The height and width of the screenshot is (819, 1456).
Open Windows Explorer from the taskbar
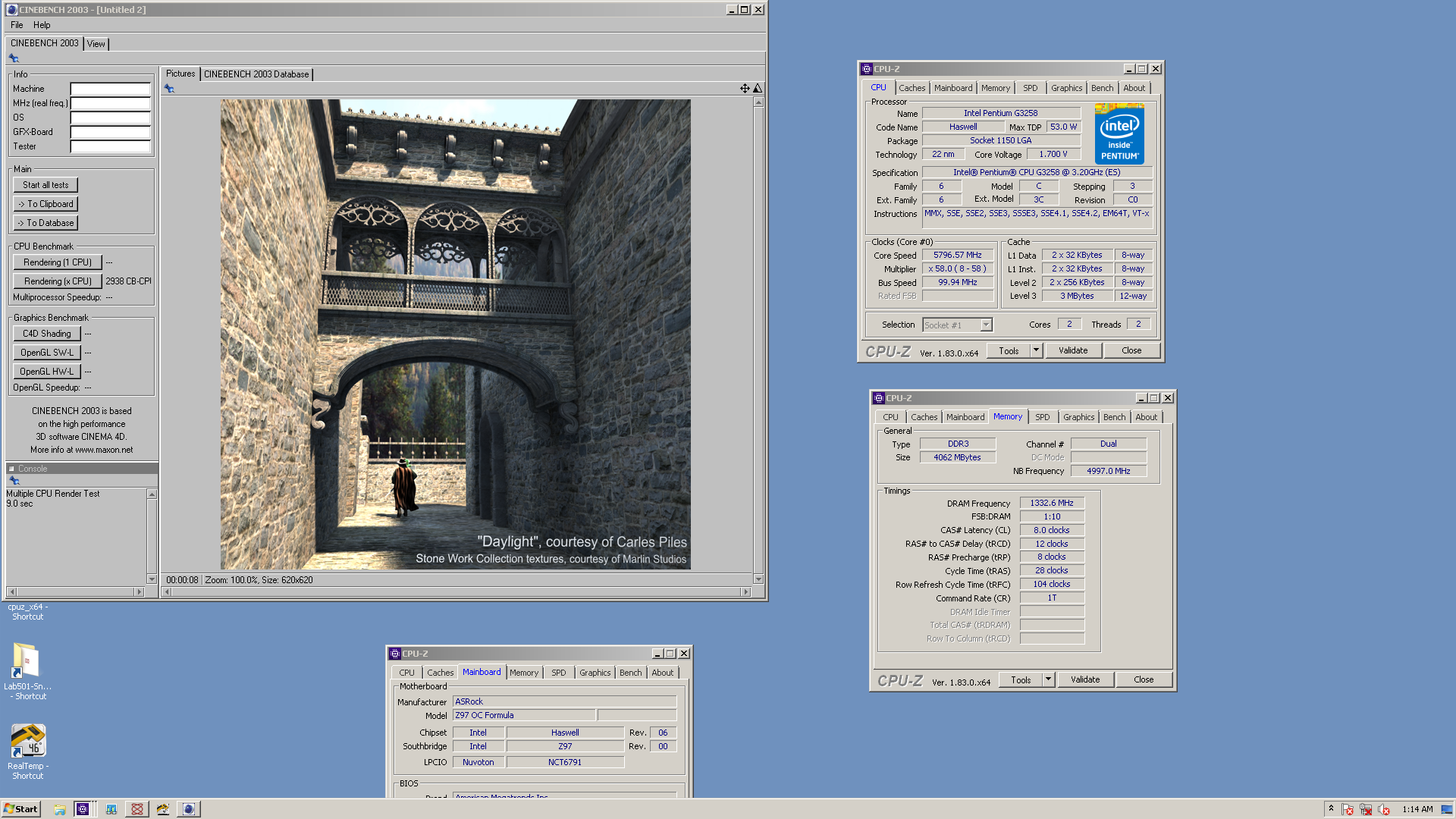(60, 809)
